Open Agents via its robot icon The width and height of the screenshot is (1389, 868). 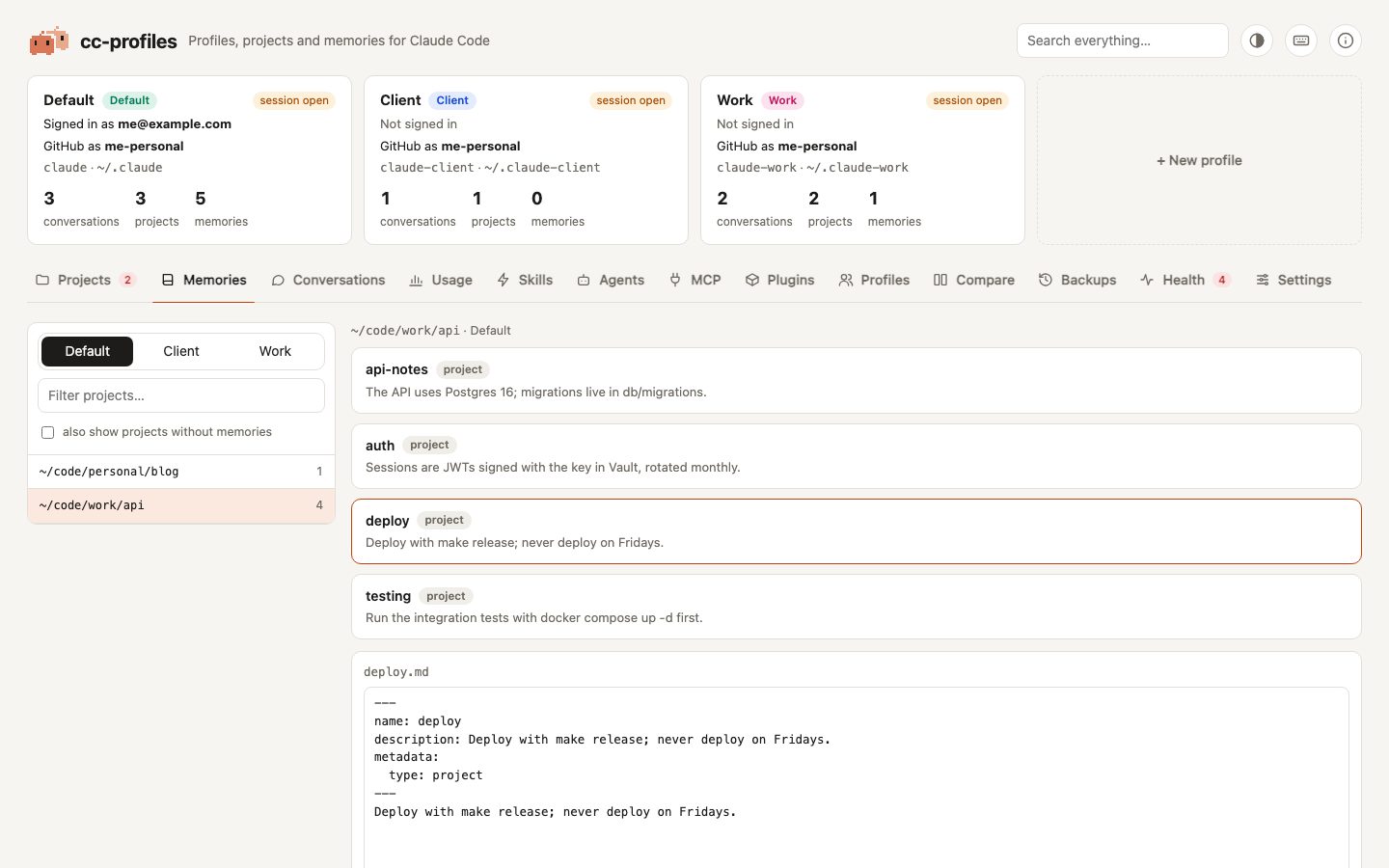[x=584, y=280]
